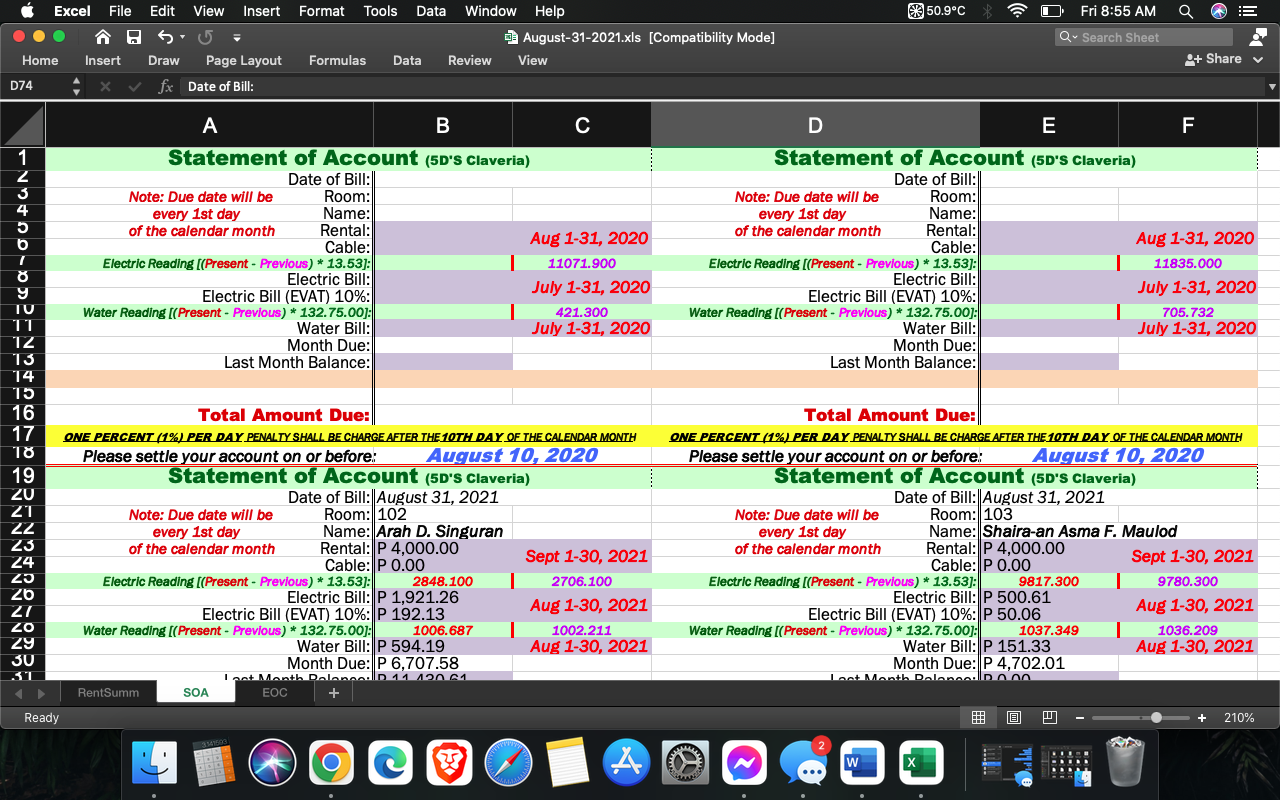Click the Home icon in the title bar
Image resolution: width=1280 pixels, height=800 pixels.
(x=102, y=37)
